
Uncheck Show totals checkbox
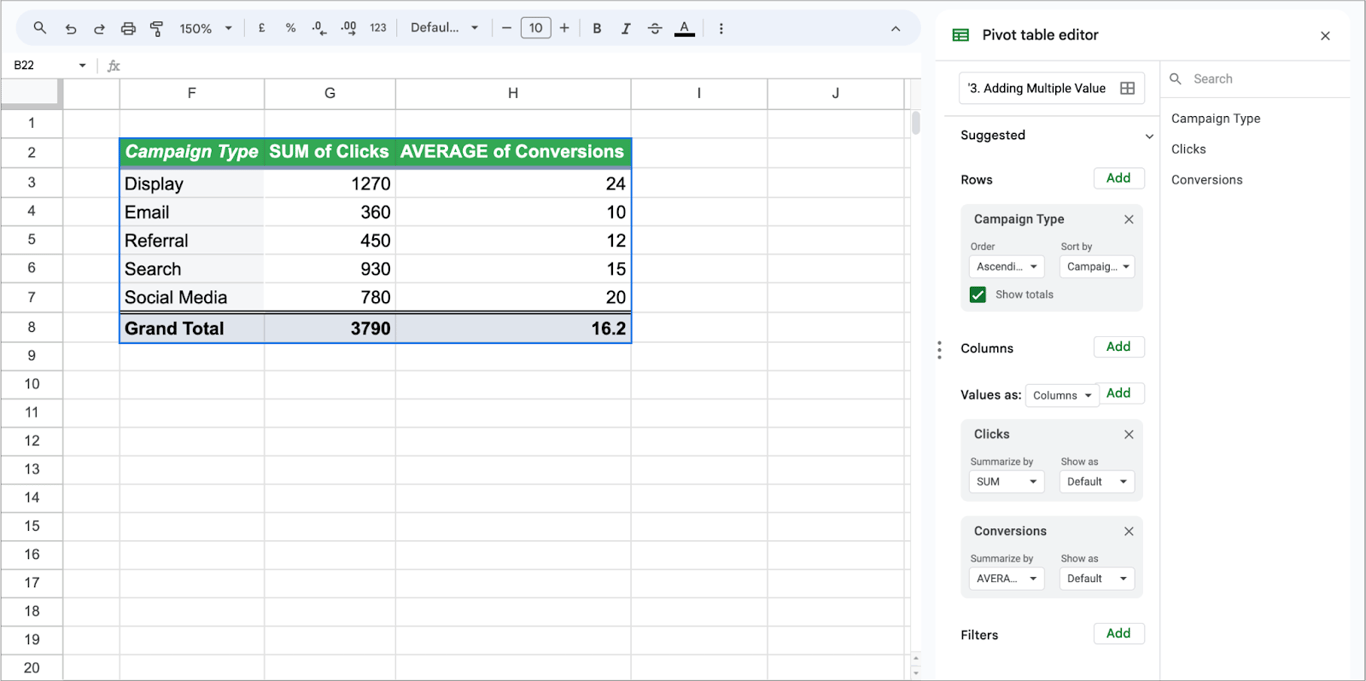point(978,294)
